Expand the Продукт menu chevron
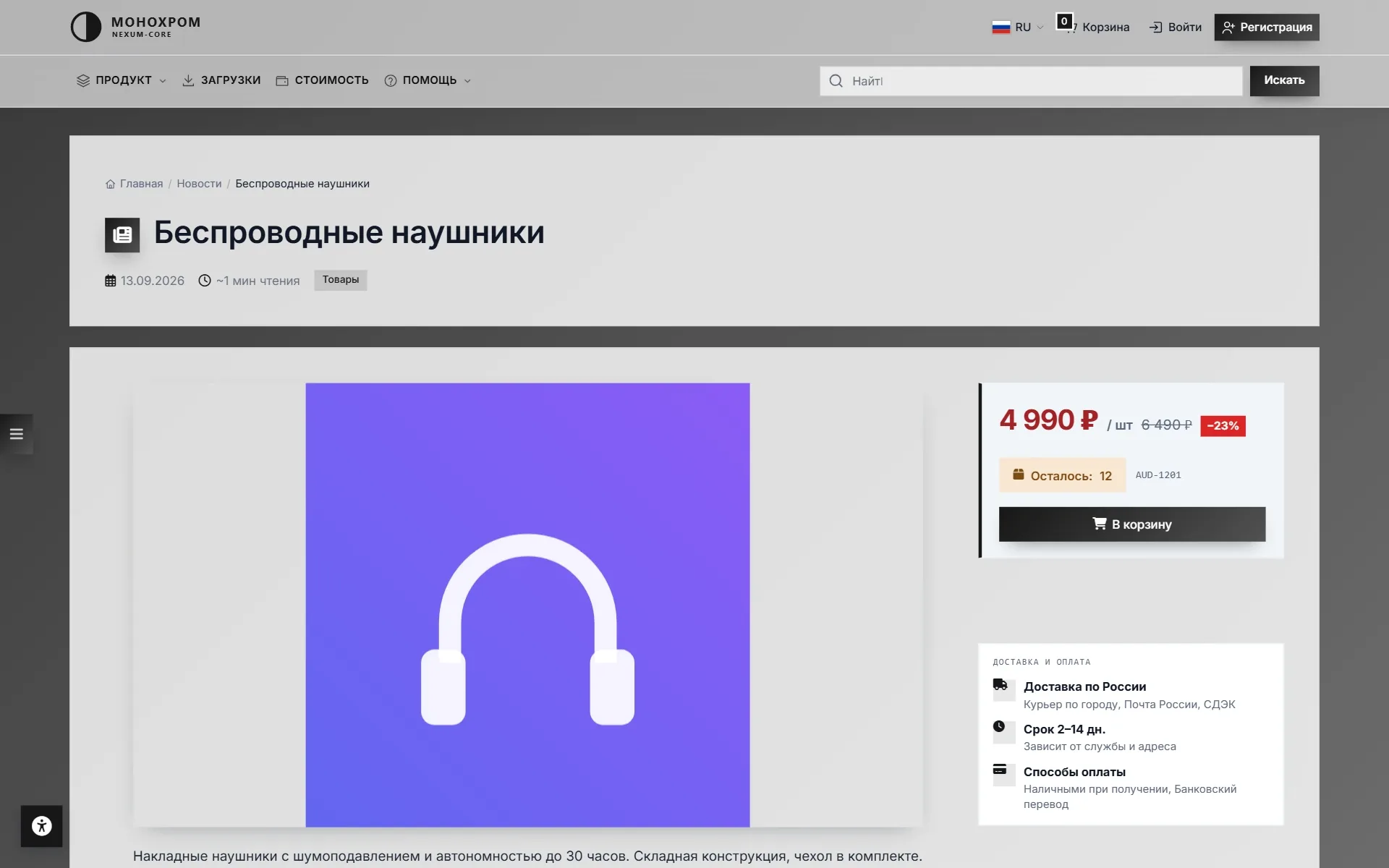The height and width of the screenshot is (868, 1389). [163, 81]
